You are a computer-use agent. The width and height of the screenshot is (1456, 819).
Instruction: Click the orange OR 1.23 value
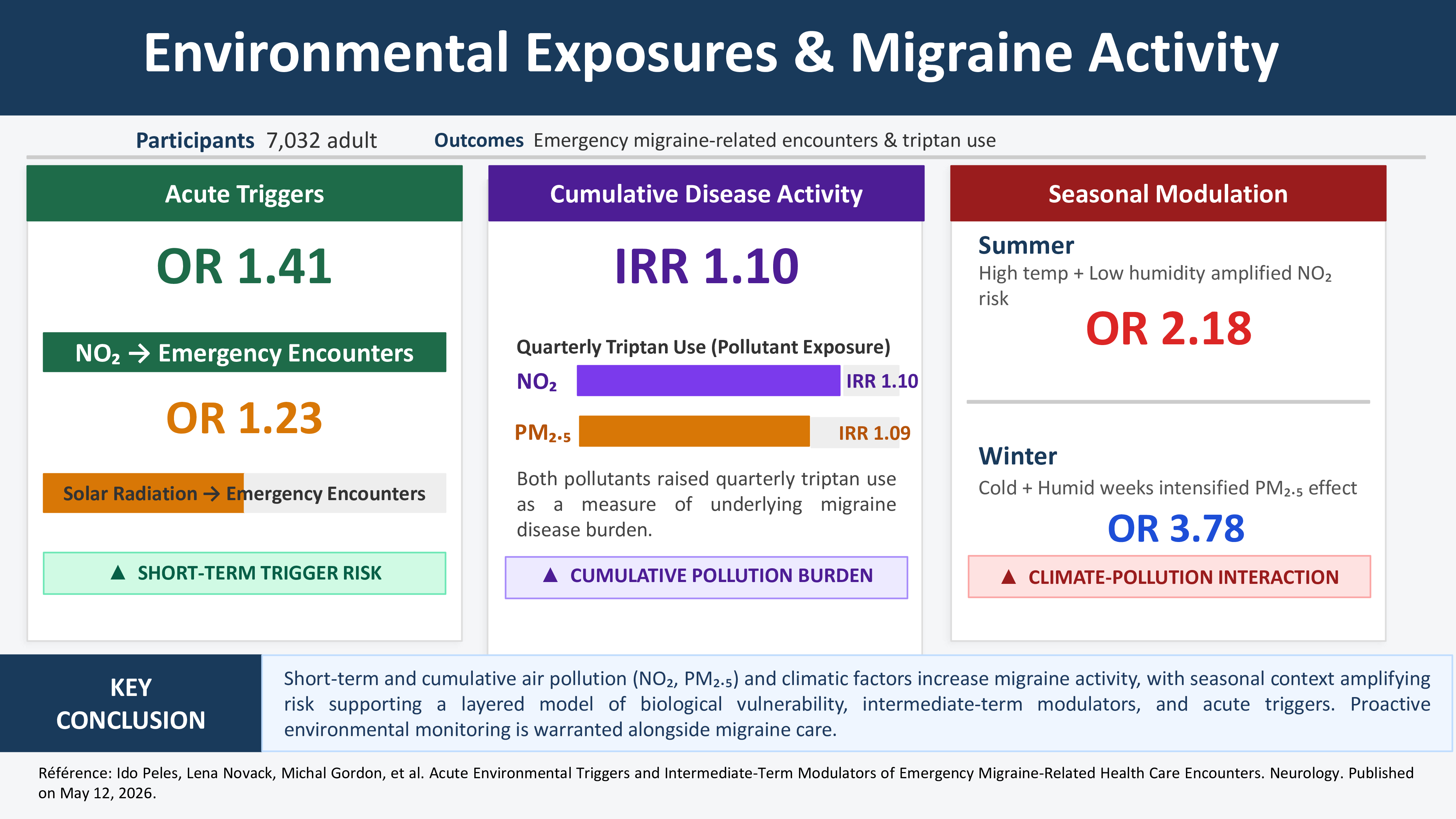click(244, 418)
